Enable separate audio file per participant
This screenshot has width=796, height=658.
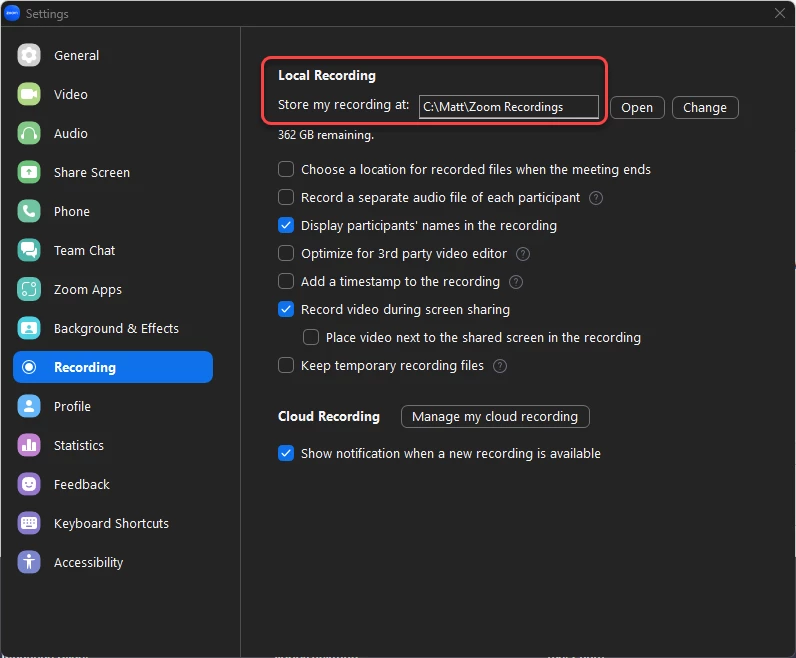[286, 197]
